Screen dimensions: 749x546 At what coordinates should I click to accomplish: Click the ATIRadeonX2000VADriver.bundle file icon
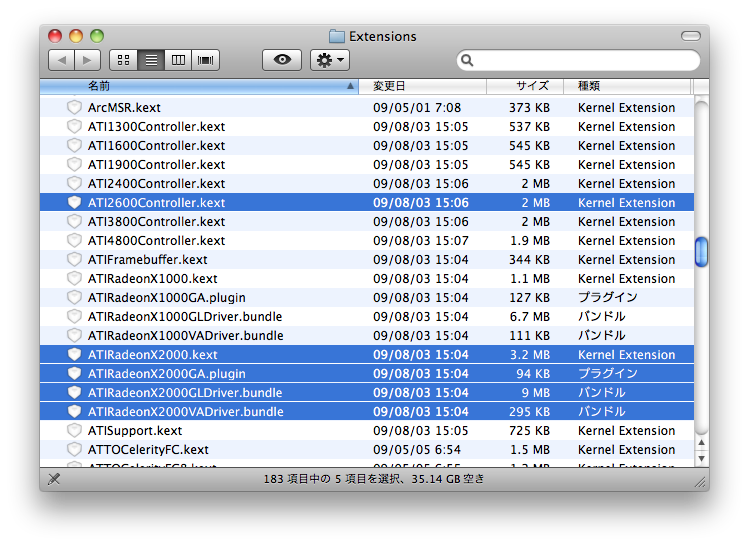click(74, 411)
